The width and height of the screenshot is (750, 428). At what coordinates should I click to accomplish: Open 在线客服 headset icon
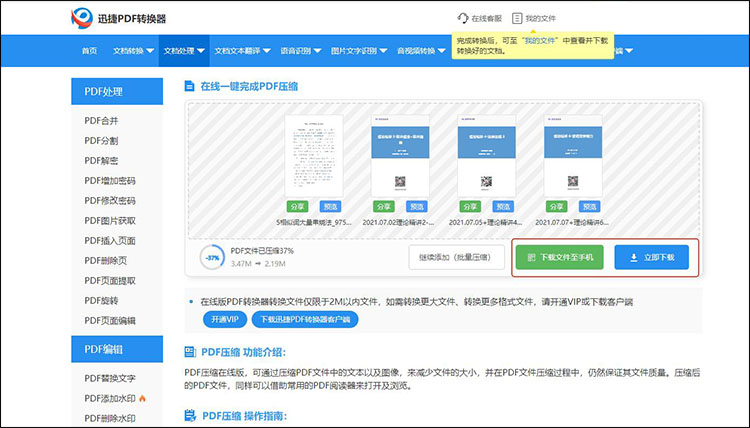[x=463, y=18]
